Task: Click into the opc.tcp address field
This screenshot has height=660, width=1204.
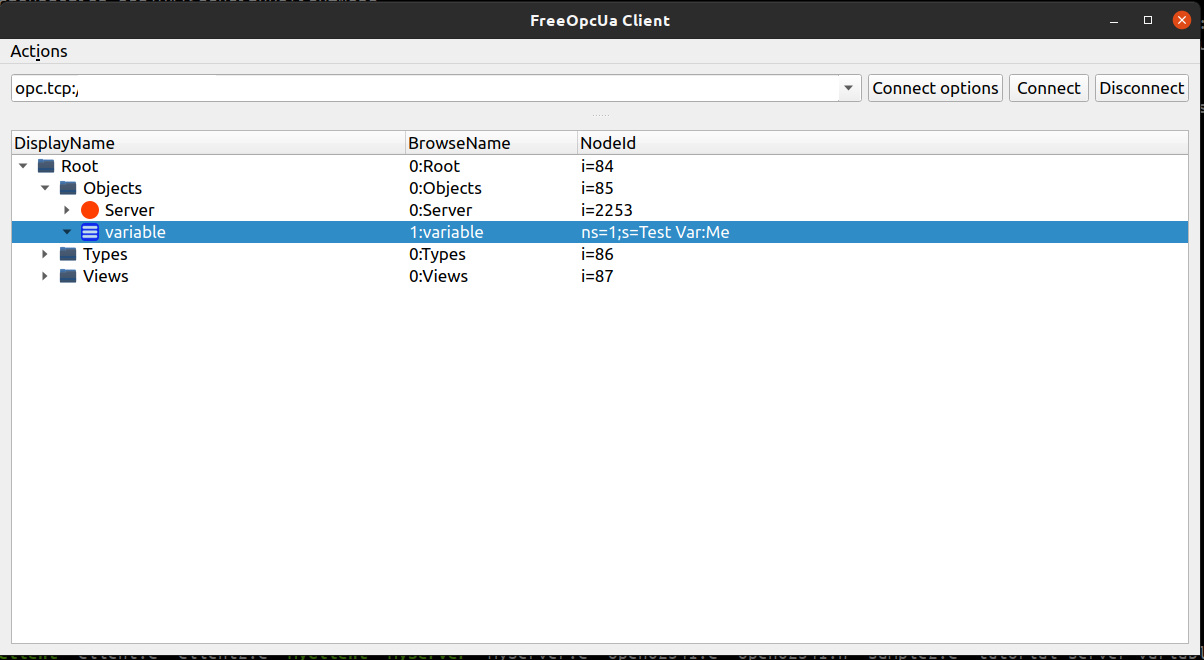Action: 420,88
